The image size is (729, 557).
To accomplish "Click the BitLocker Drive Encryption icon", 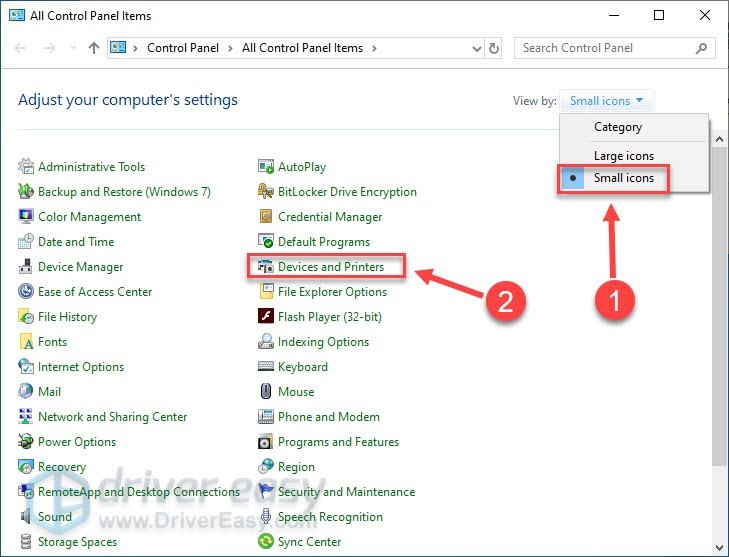I will (266, 192).
